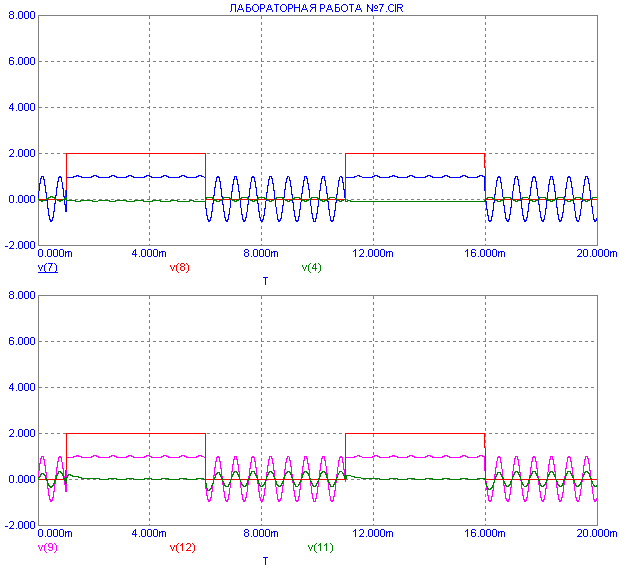Image resolution: width=626 pixels, height=573 pixels.
Task: Click the T axis label under the top plot
Action: [265, 281]
